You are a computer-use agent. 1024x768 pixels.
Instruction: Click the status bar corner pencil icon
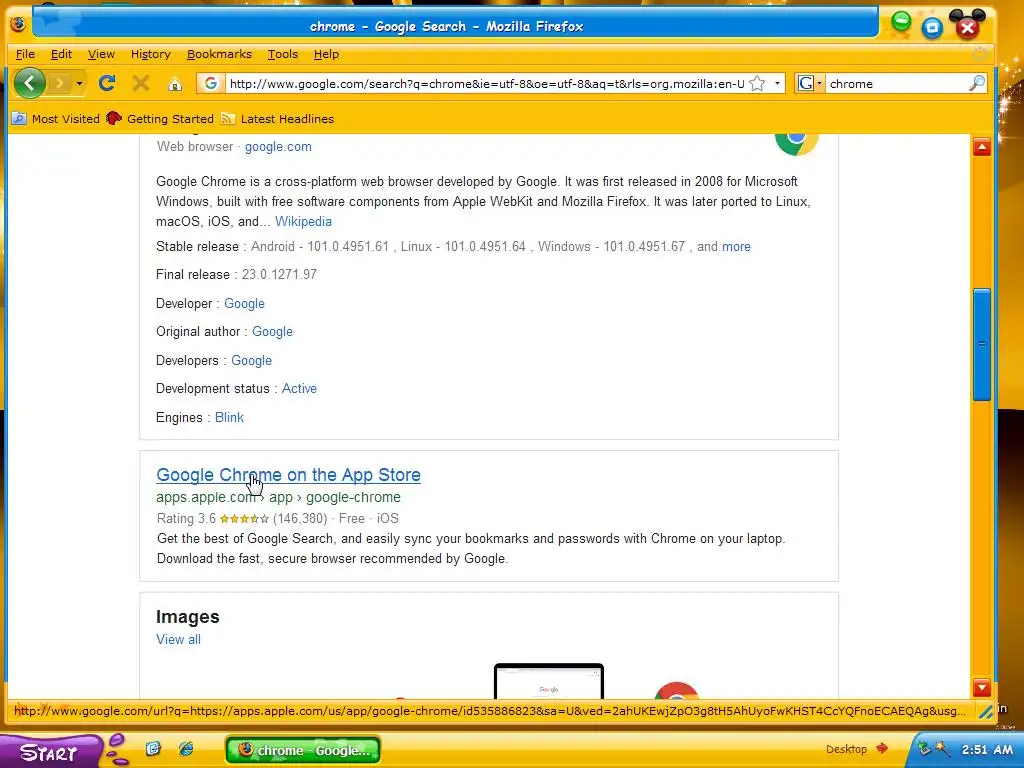click(x=984, y=711)
